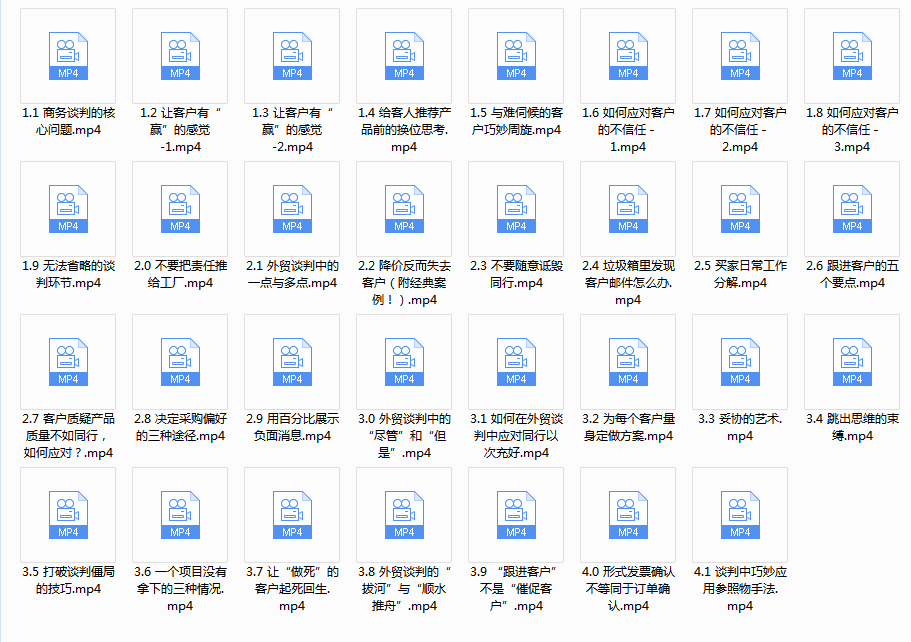The width and height of the screenshot is (911, 642).
Task: Select the 3.3 妥协的艺术.mp4 video icon
Action: (740, 363)
